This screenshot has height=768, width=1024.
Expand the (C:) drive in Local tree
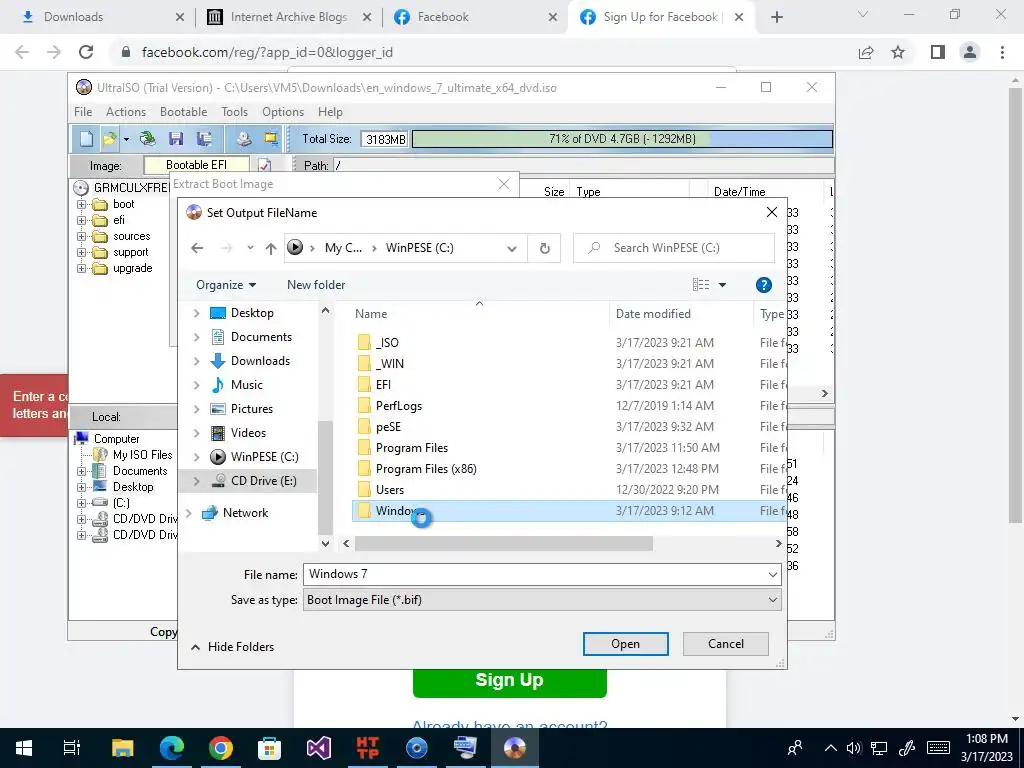click(82, 503)
